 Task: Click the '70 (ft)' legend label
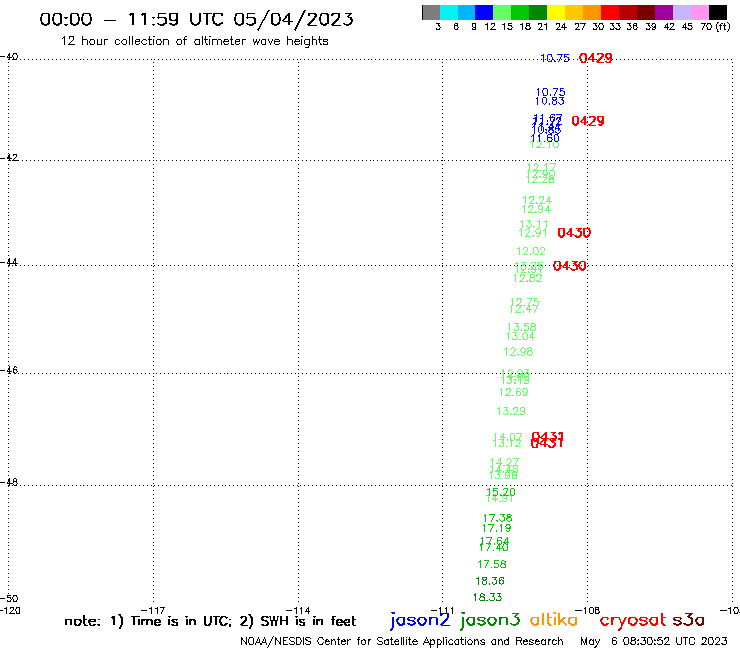715,26
